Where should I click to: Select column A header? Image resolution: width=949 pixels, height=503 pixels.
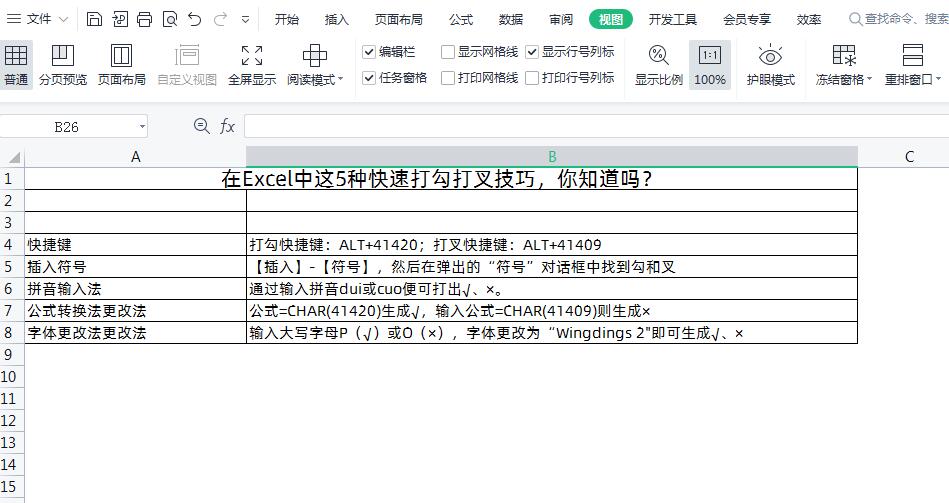pyautogui.click(x=136, y=157)
